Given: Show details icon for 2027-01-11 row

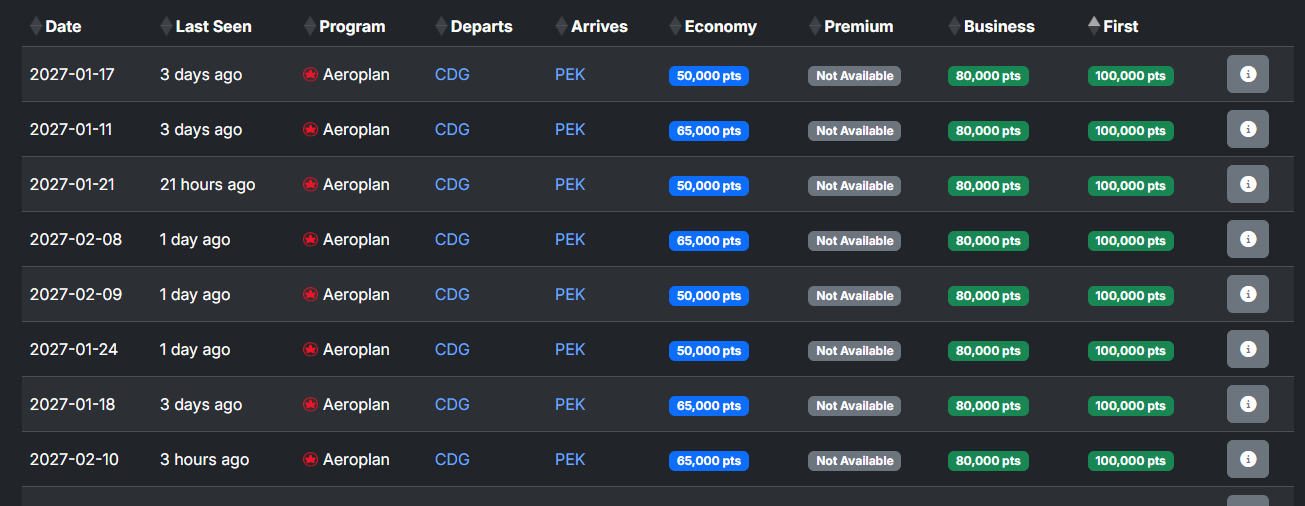Looking at the screenshot, I should tap(1247, 130).
